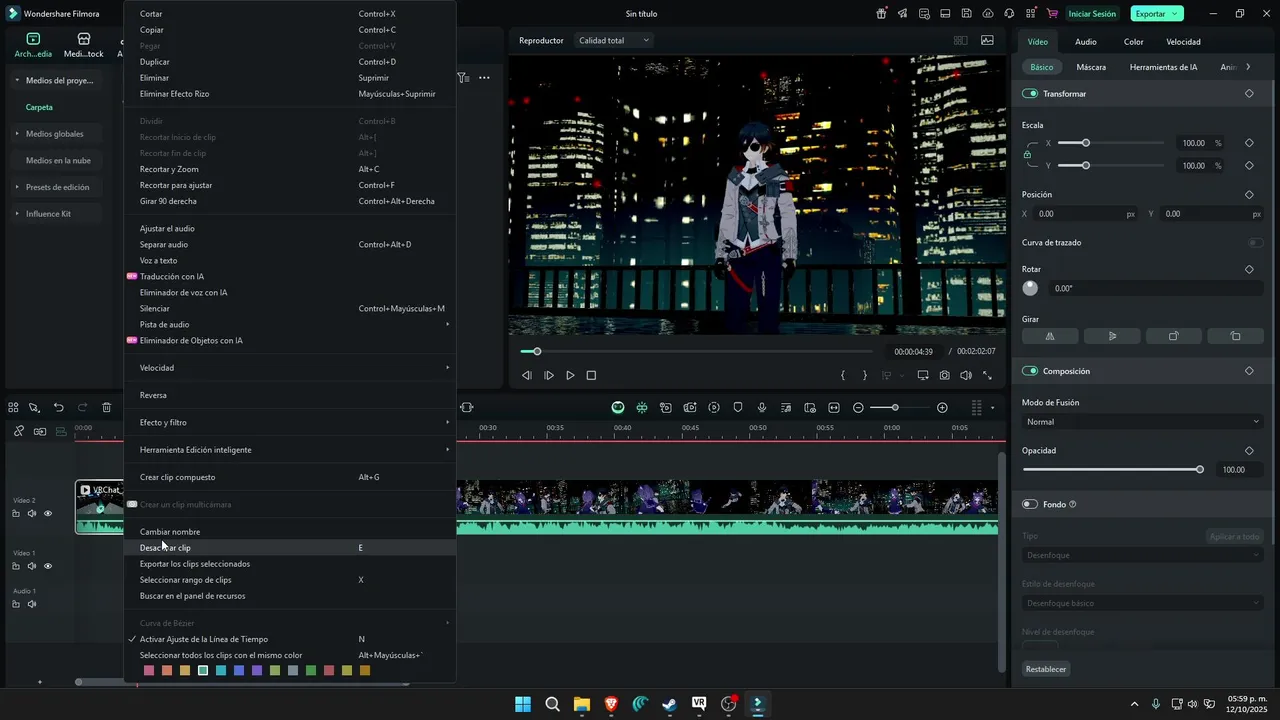Toggle the Curva de trazado switch
This screenshot has height=720, width=1280.
coord(1255,243)
